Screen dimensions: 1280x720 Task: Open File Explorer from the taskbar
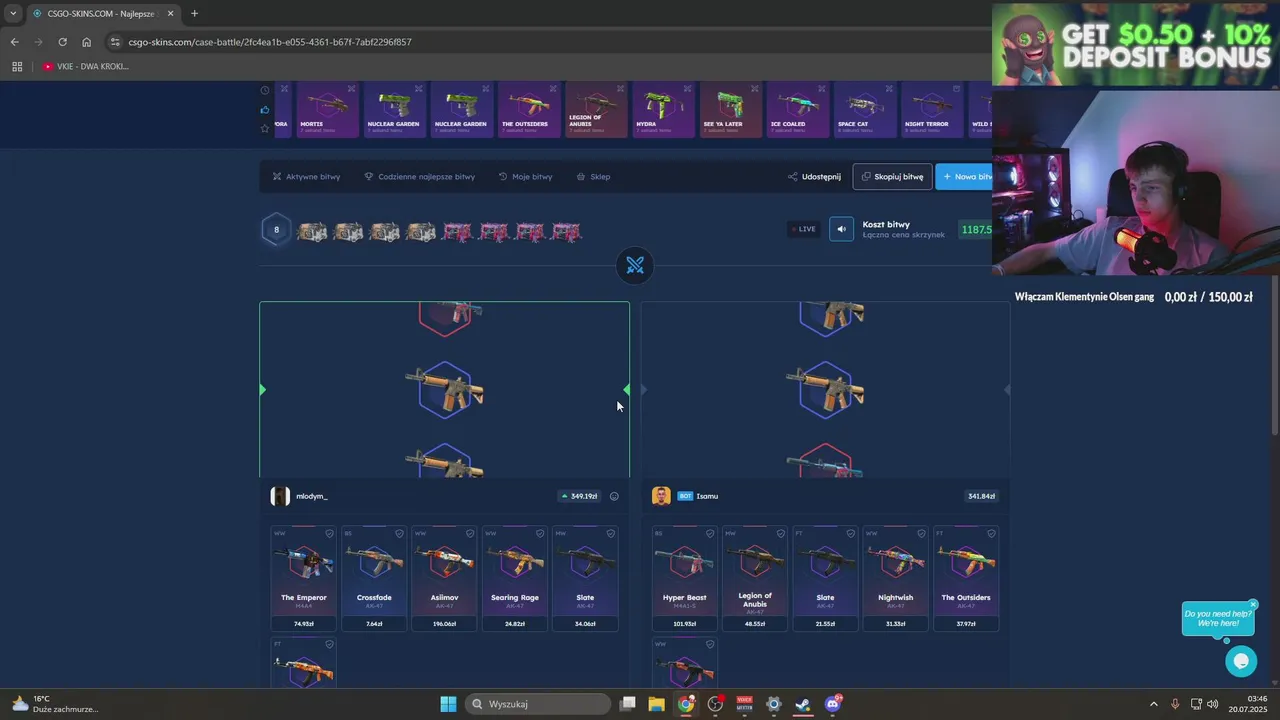tap(656, 704)
